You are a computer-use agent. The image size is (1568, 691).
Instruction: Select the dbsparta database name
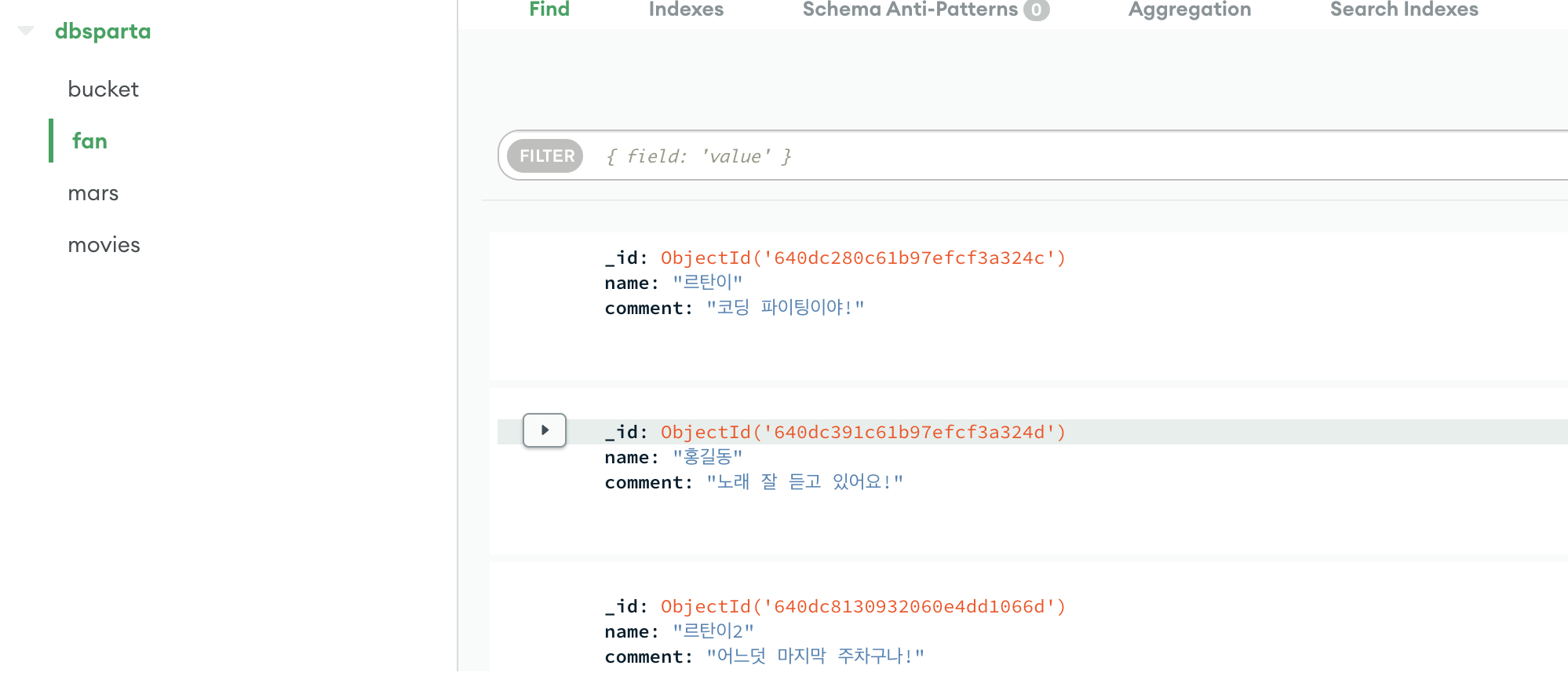pyautogui.click(x=103, y=31)
